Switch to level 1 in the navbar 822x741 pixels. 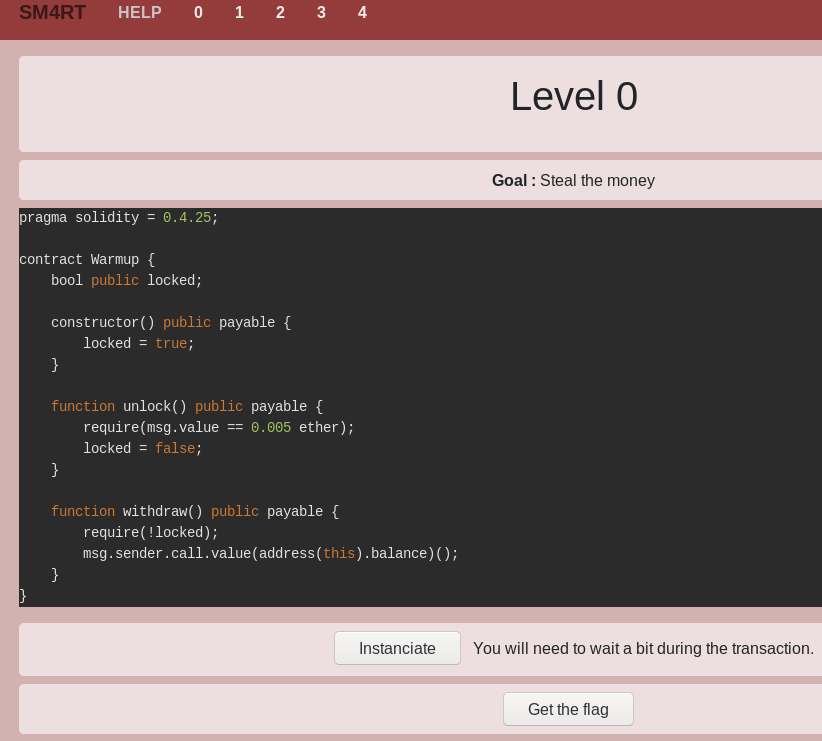pos(239,13)
